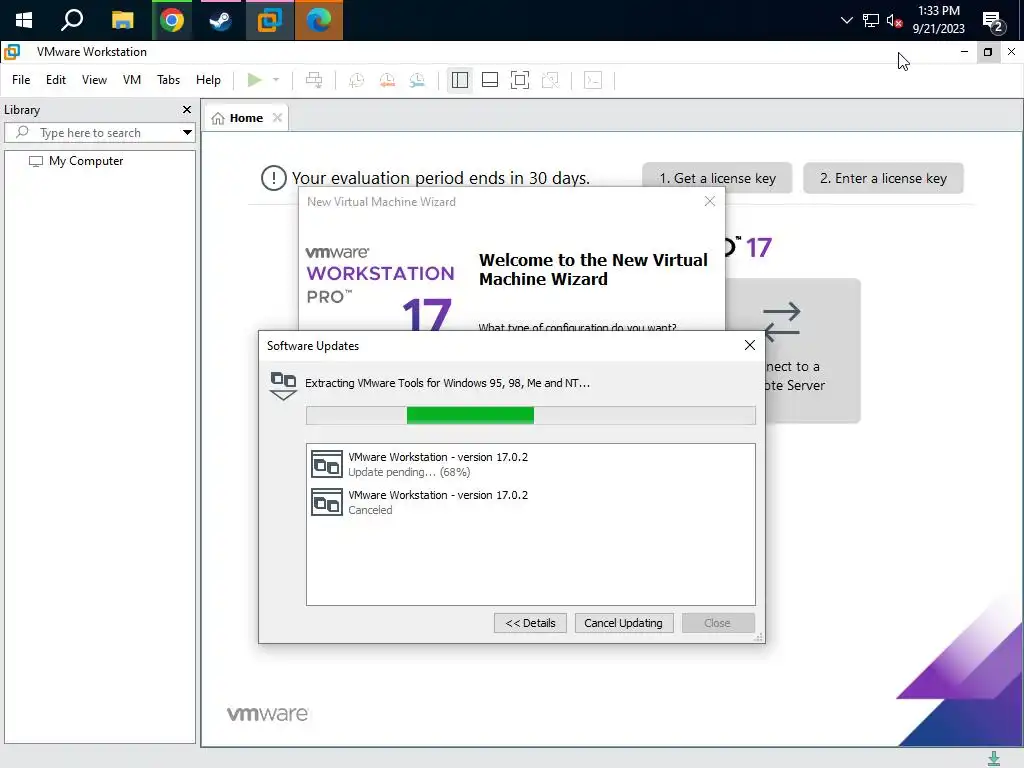Click the Revert to Snapshot toolbar icon
This screenshot has height=768, width=1024.
(x=387, y=80)
